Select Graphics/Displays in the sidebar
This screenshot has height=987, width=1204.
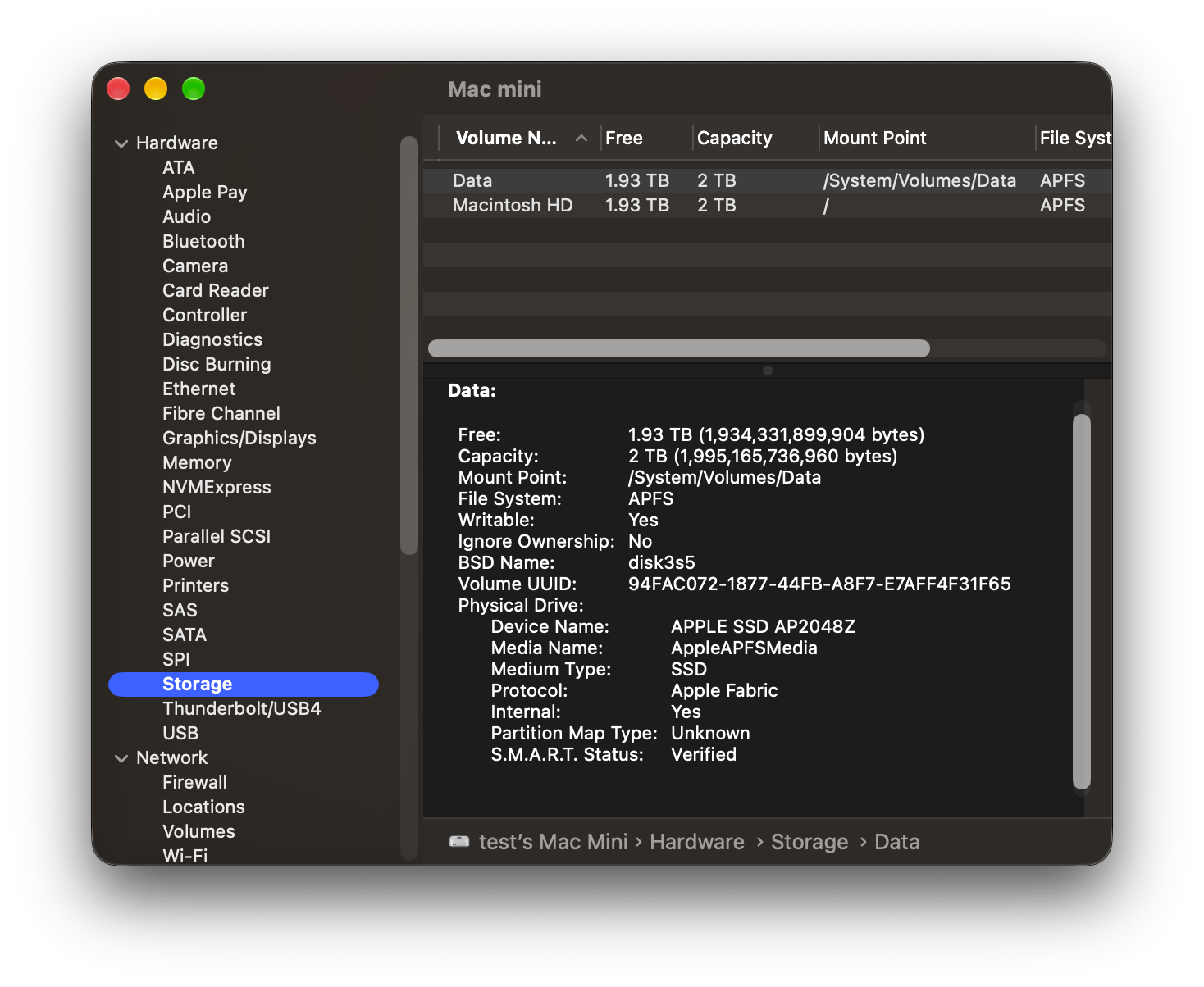click(239, 438)
